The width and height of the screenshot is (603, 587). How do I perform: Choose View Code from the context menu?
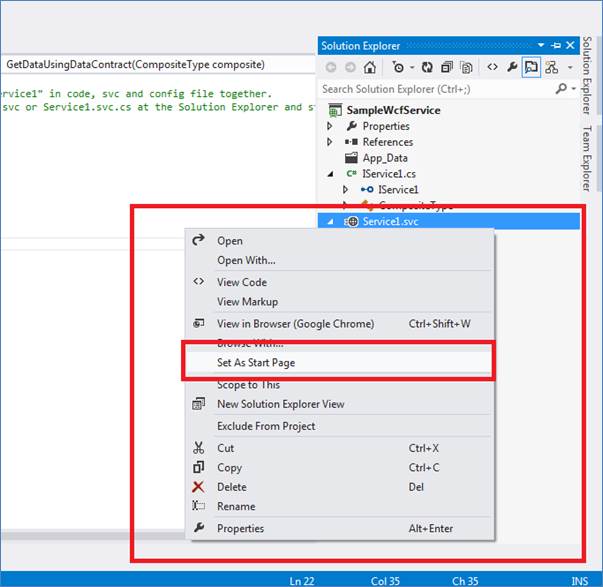(x=341, y=282)
